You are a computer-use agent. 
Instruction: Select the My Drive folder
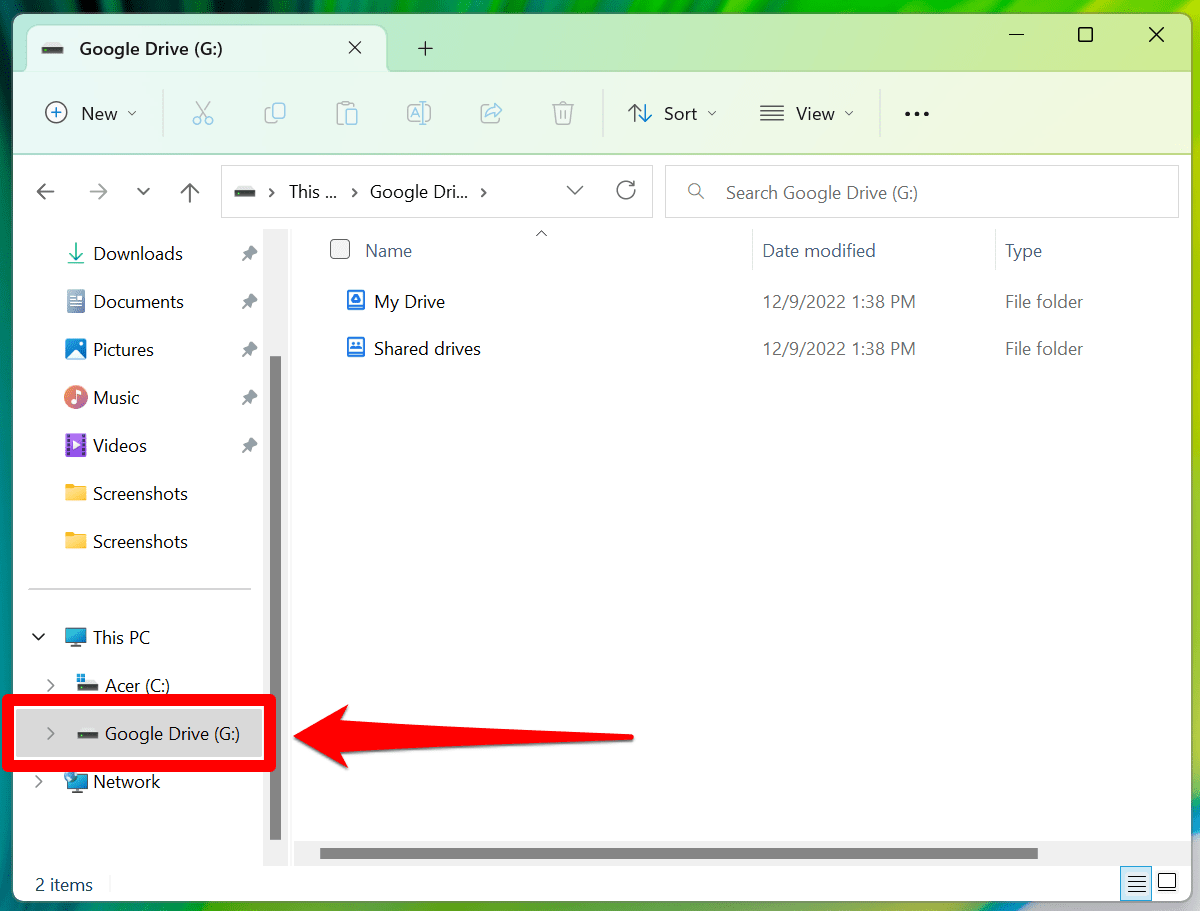(x=409, y=301)
